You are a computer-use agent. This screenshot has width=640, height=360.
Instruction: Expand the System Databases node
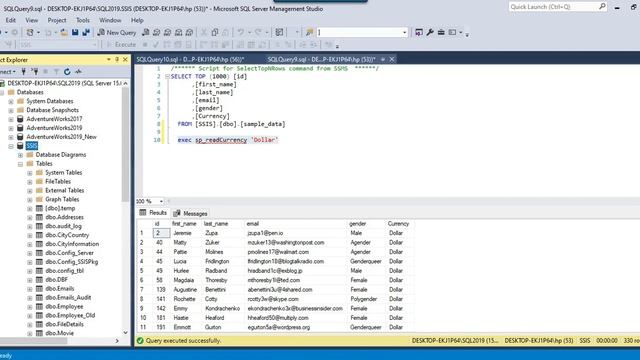click(11, 101)
